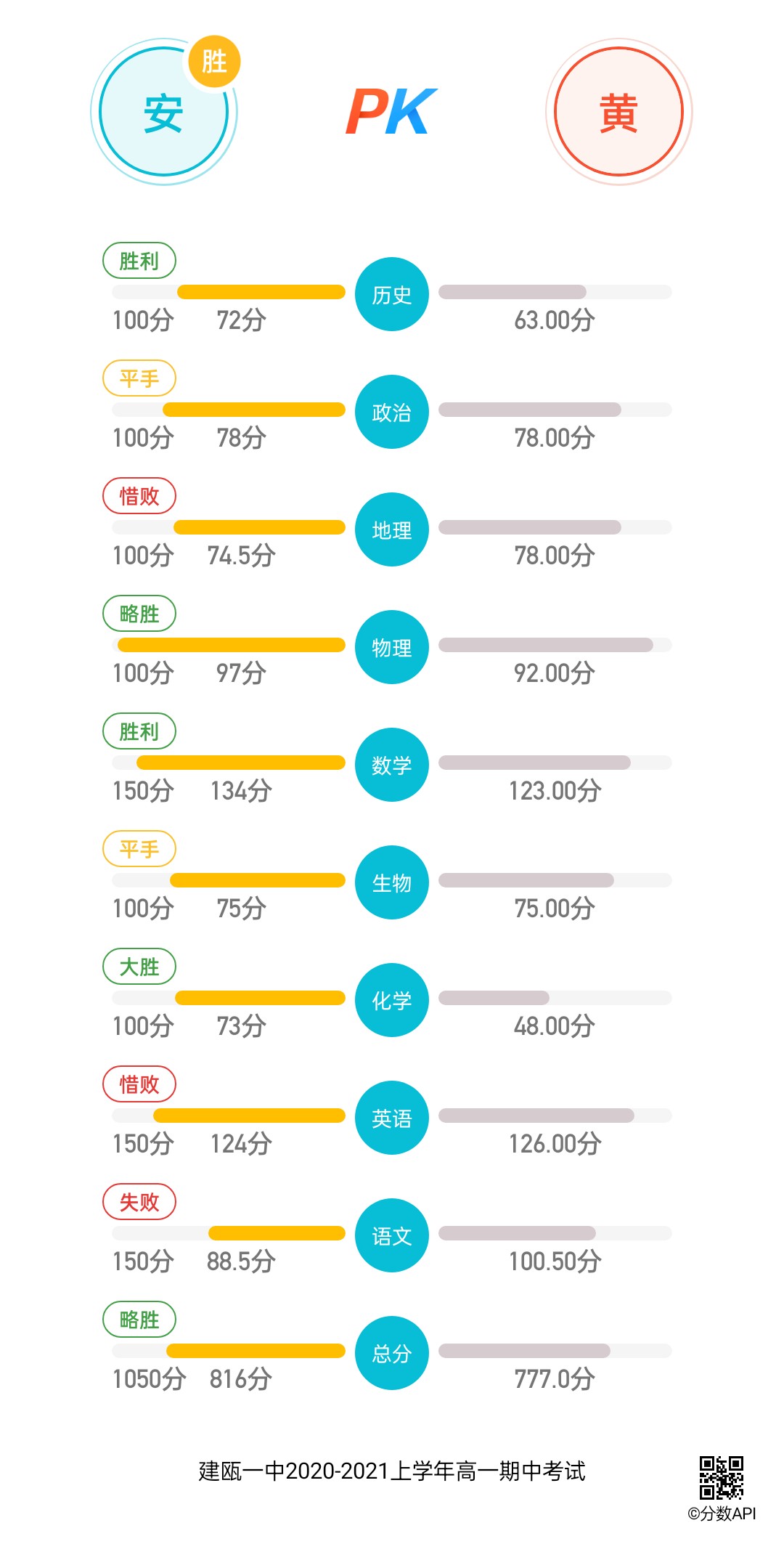Tap the 政治 subject circle icon
Image resolution: width=784 pixels, height=1552 pixels.
click(392, 412)
